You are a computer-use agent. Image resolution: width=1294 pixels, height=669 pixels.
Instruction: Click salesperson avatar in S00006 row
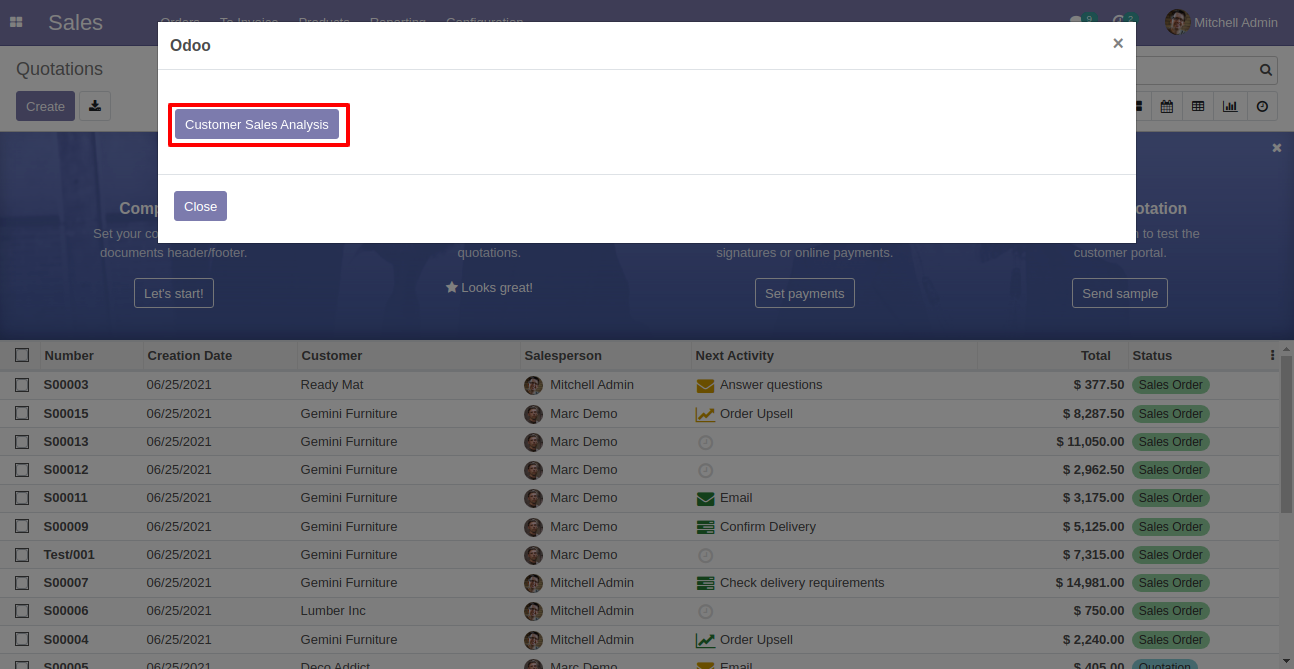(533, 611)
